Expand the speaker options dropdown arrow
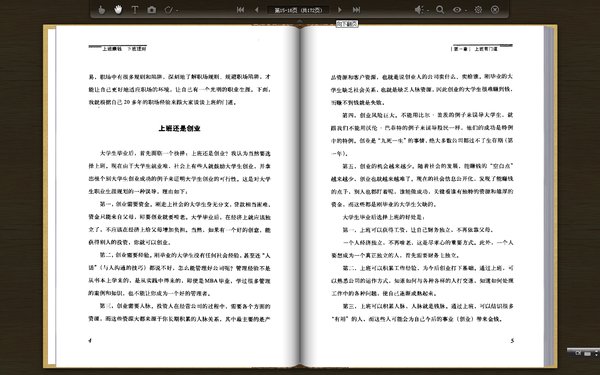 coord(428,11)
